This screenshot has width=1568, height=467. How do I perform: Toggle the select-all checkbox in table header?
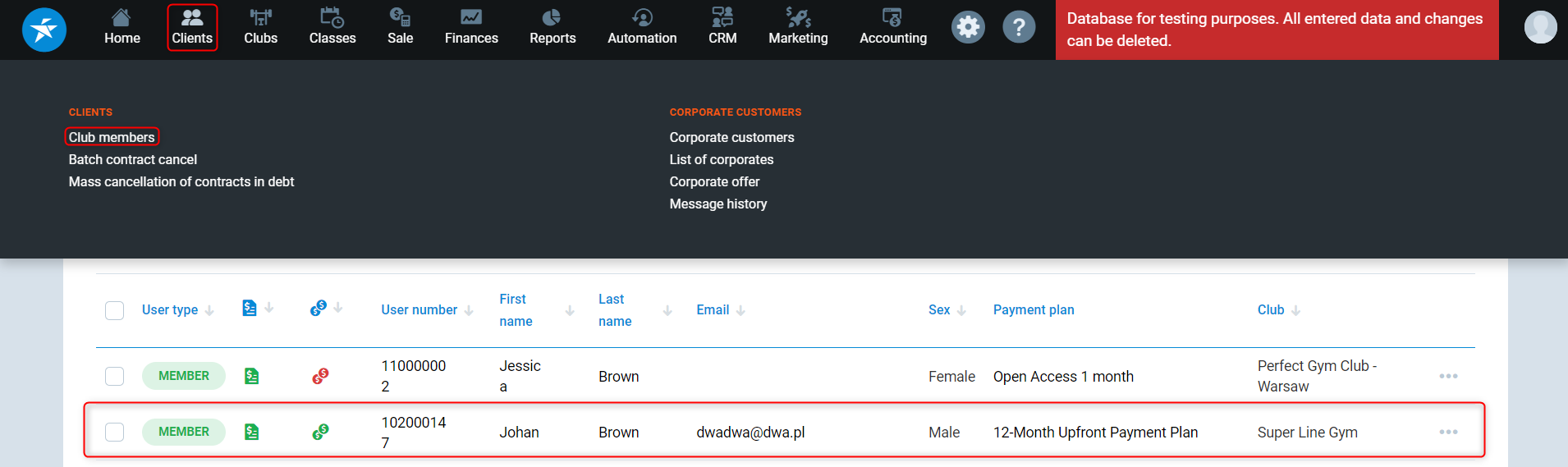115,310
